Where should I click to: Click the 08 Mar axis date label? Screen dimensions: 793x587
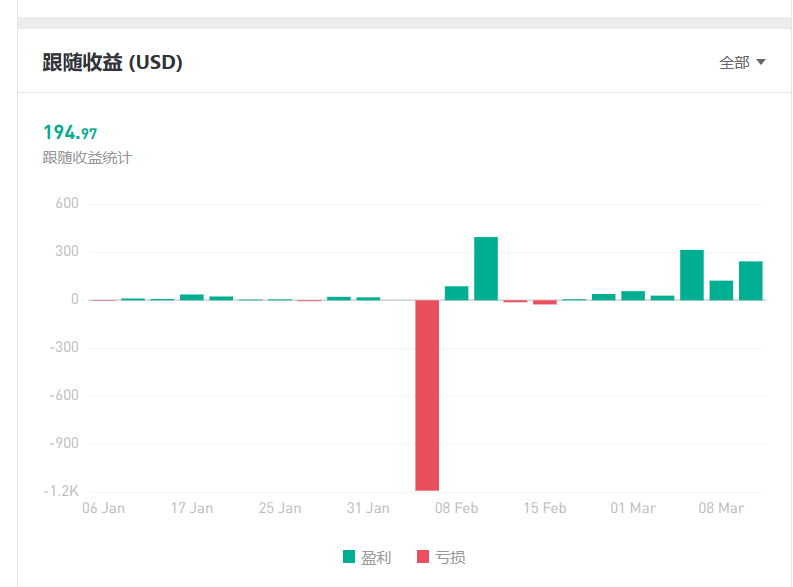pos(721,508)
